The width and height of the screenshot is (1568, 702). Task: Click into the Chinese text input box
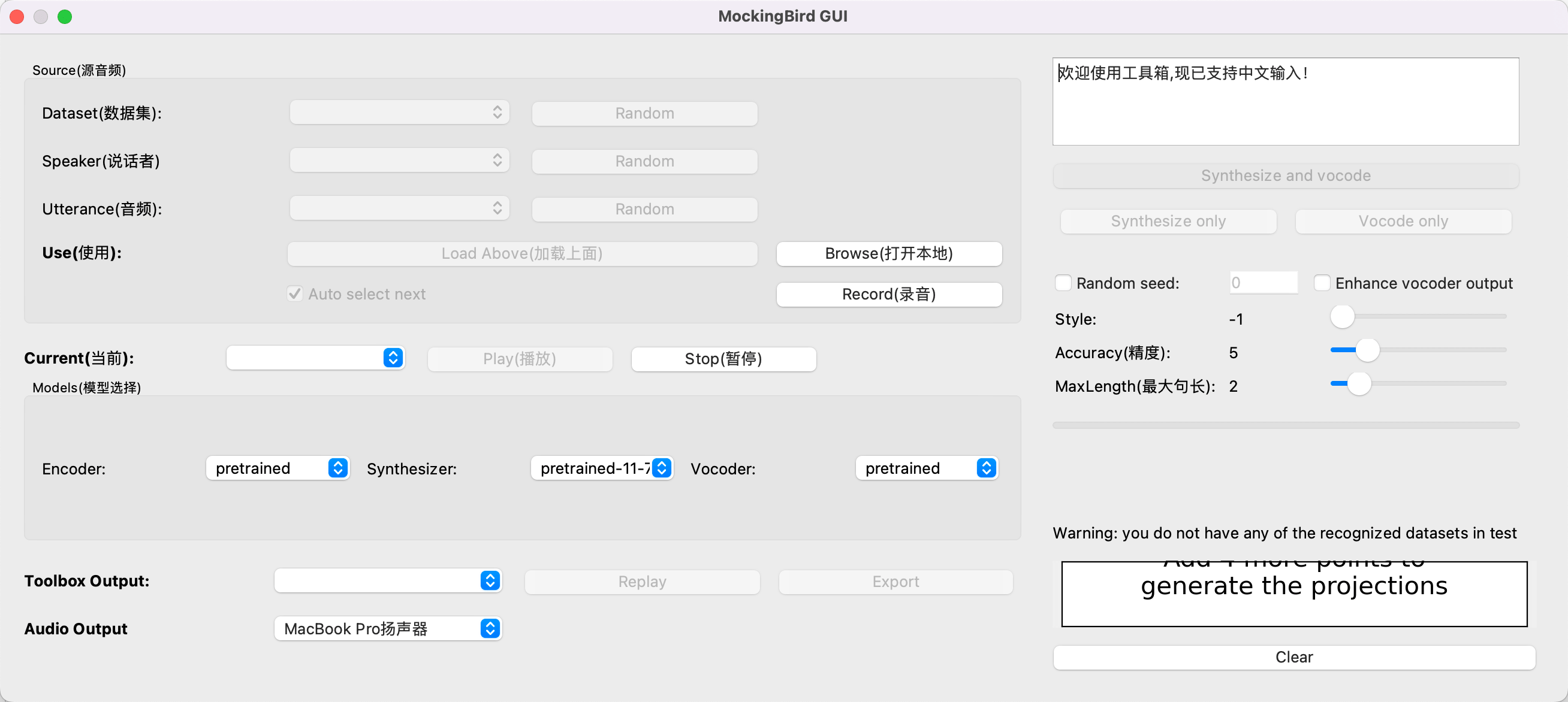click(x=1285, y=102)
